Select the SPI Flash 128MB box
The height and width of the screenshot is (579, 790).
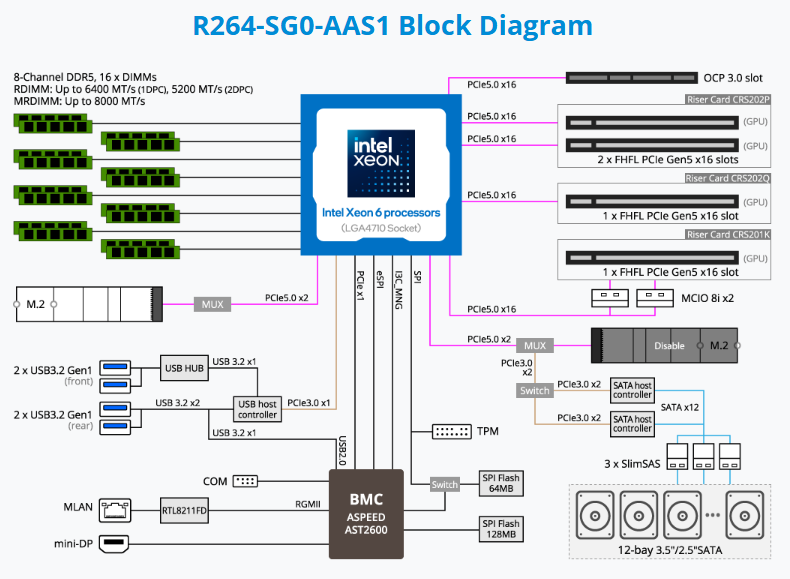[501, 529]
